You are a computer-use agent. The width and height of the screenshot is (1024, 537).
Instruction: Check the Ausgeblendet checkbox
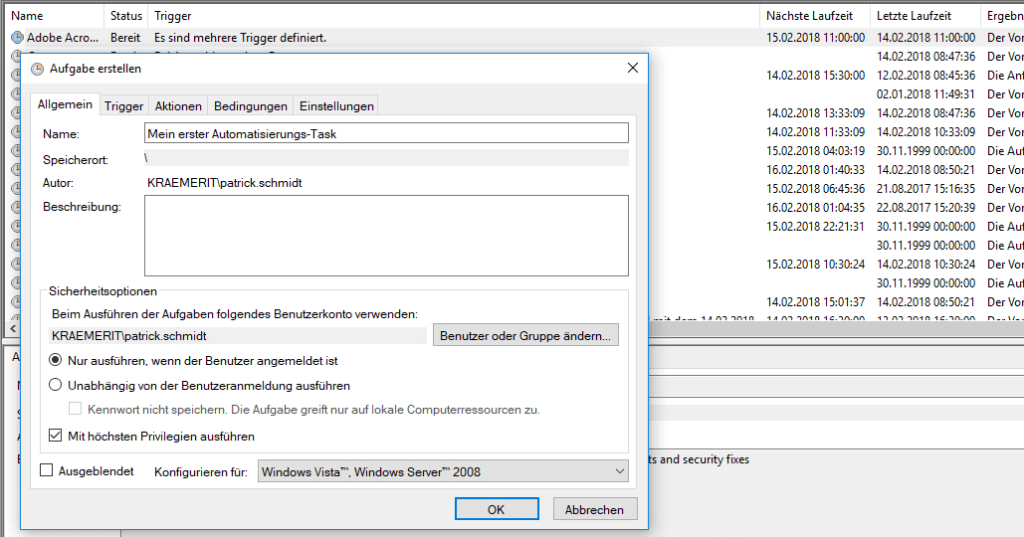point(46,470)
